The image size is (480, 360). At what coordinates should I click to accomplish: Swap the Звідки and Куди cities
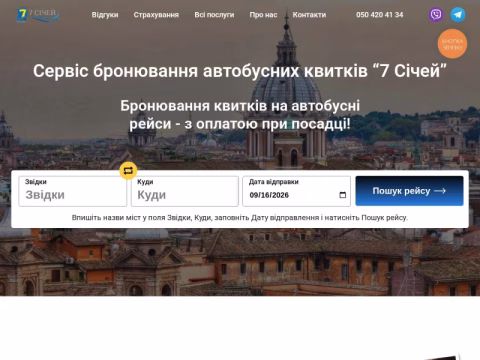128,170
